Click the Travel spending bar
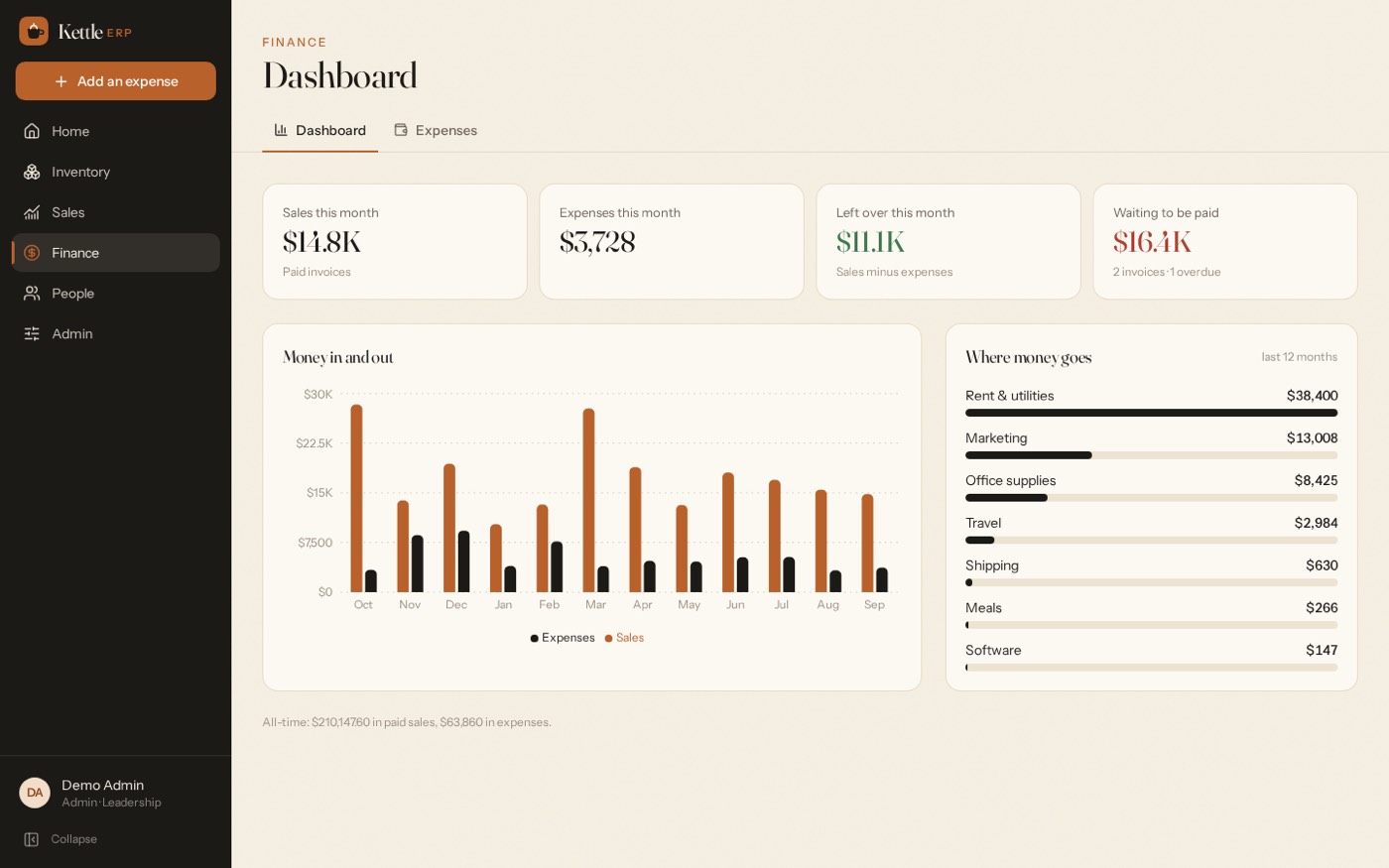Image resolution: width=1389 pixels, height=868 pixels. coord(1151,541)
